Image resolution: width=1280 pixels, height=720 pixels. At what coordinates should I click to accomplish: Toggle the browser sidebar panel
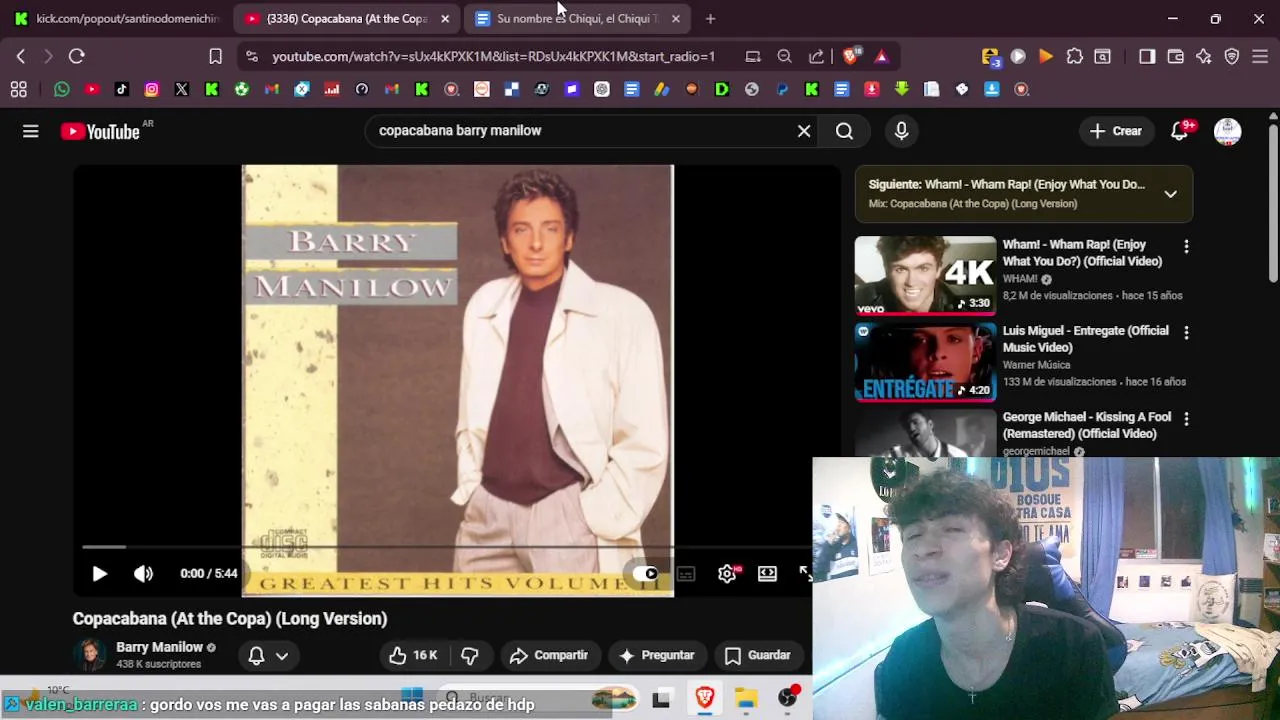pyautogui.click(x=1147, y=56)
